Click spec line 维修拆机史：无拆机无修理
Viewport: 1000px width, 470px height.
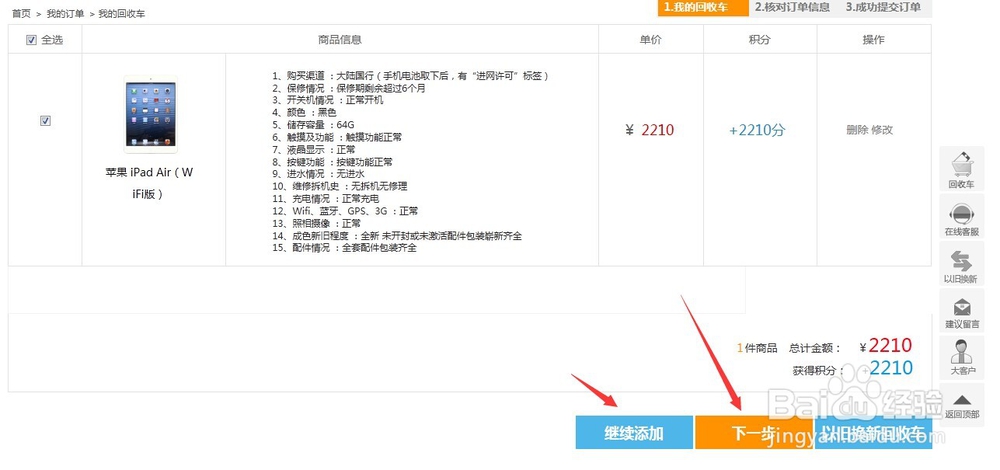pos(339,186)
